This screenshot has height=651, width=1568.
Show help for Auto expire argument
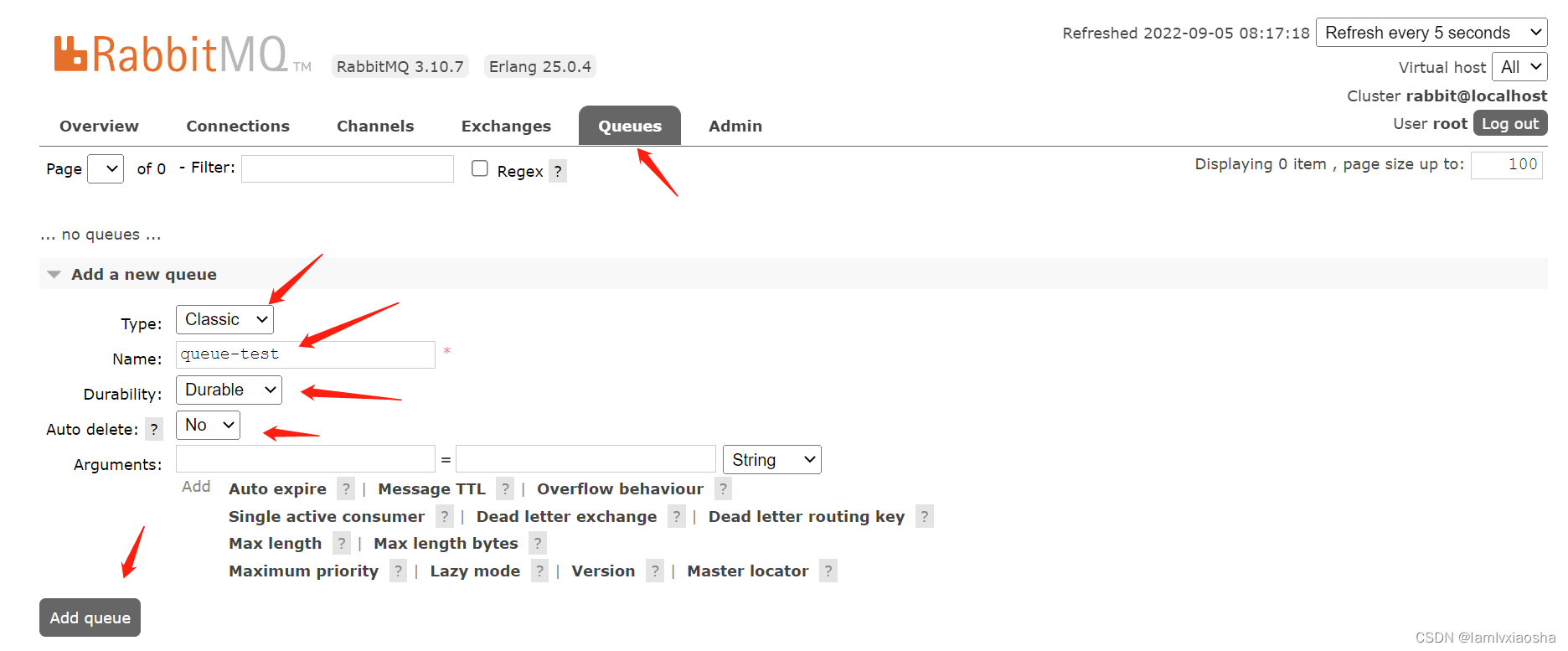coord(346,488)
